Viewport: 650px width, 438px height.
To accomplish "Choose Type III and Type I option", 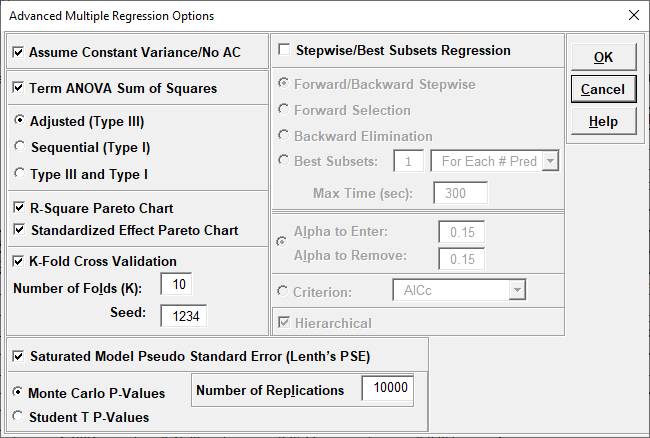I will [19, 173].
